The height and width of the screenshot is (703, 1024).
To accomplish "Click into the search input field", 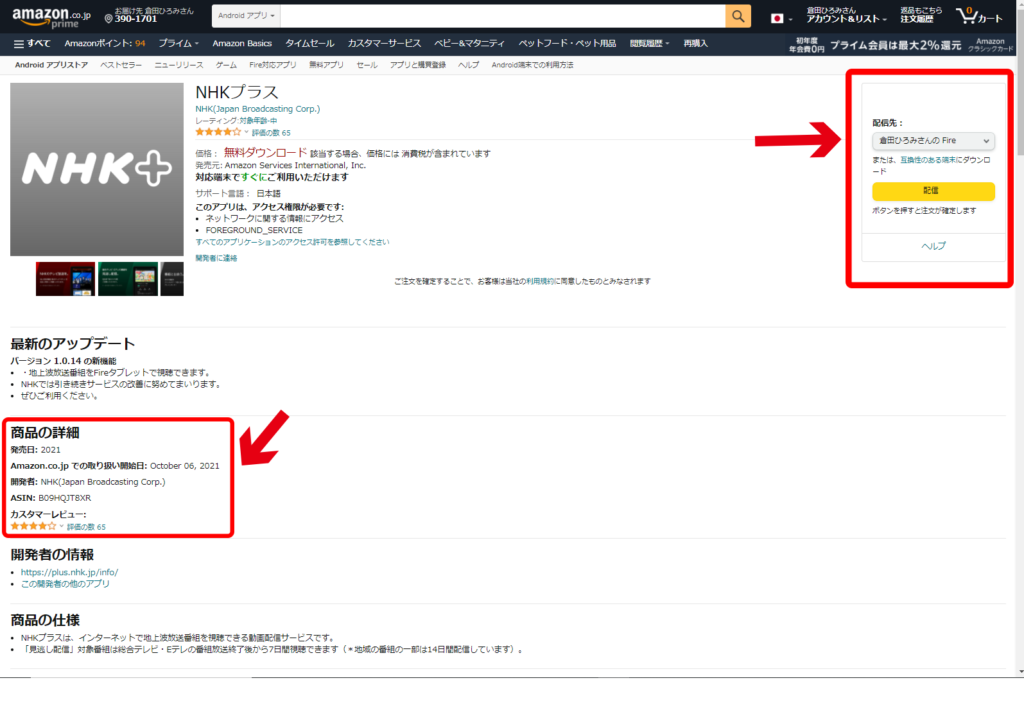I will pos(502,16).
